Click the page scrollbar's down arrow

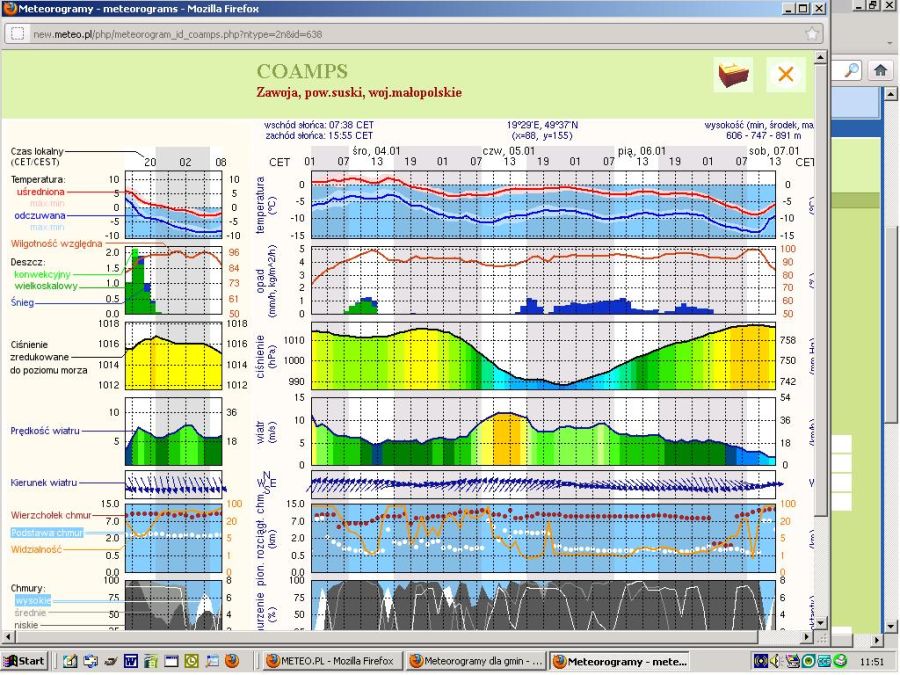click(x=821, y=621)
